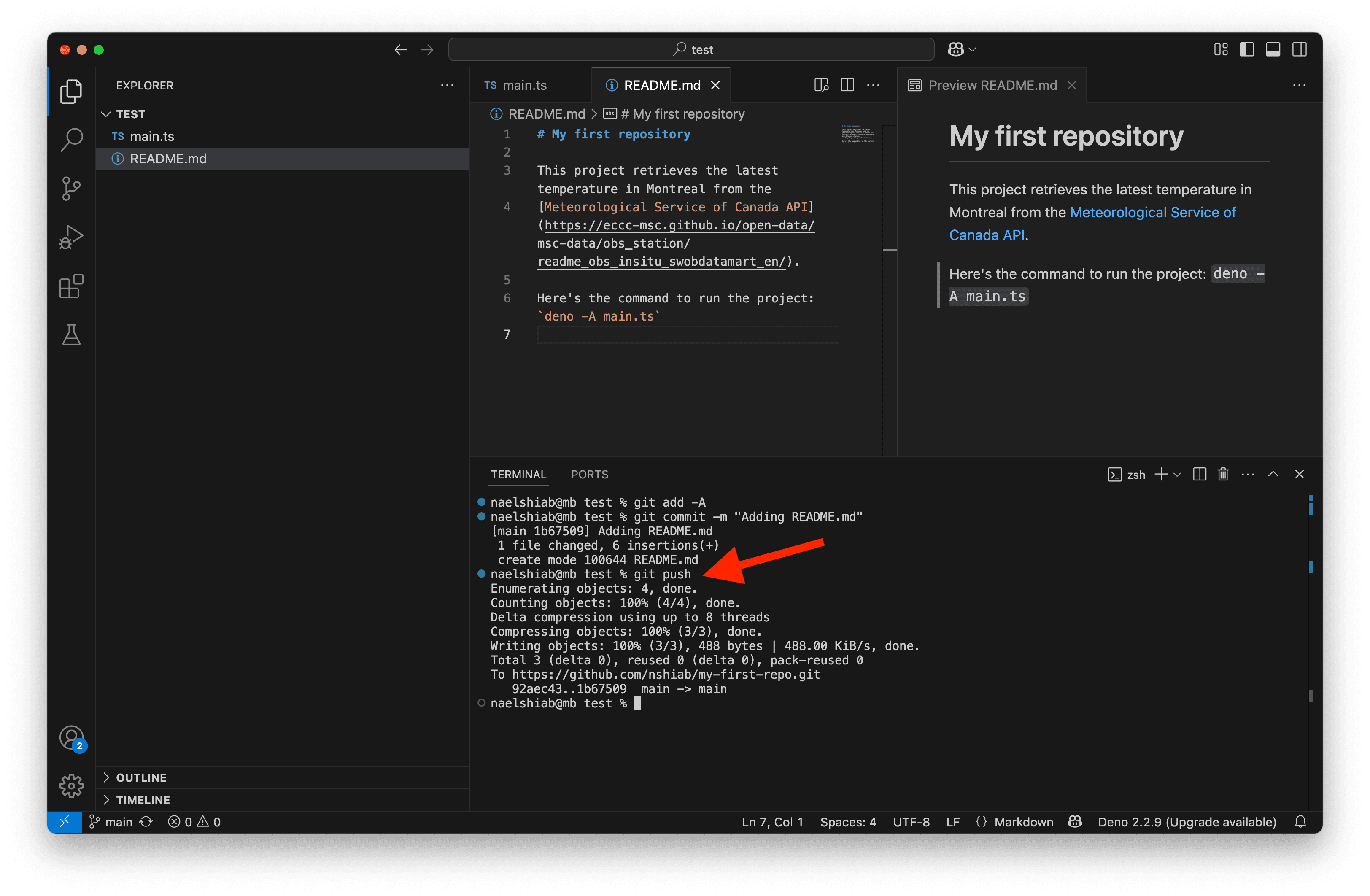Open the Explorer view in activity bar
1370x896 pixels.
click(x=71, y=91)
